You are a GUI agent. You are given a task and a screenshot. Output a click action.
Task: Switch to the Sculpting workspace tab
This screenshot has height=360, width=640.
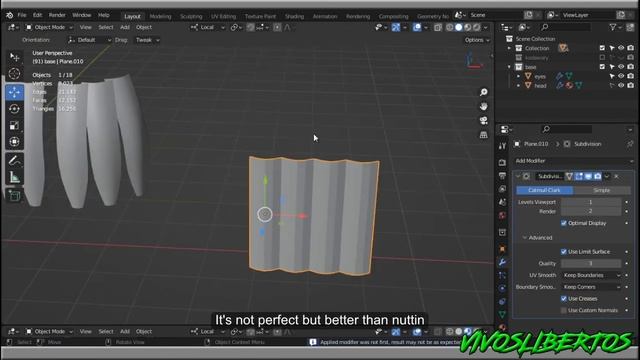[x=191, y=16]
